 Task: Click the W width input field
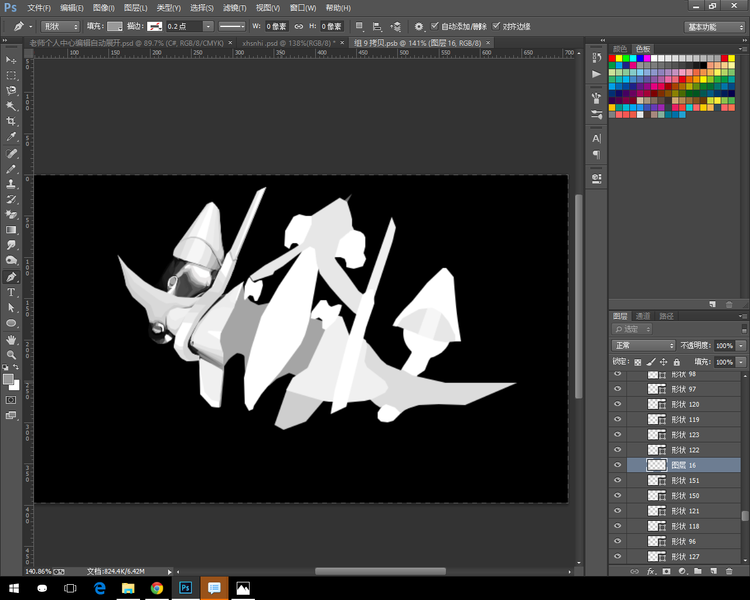pos(276,26)
